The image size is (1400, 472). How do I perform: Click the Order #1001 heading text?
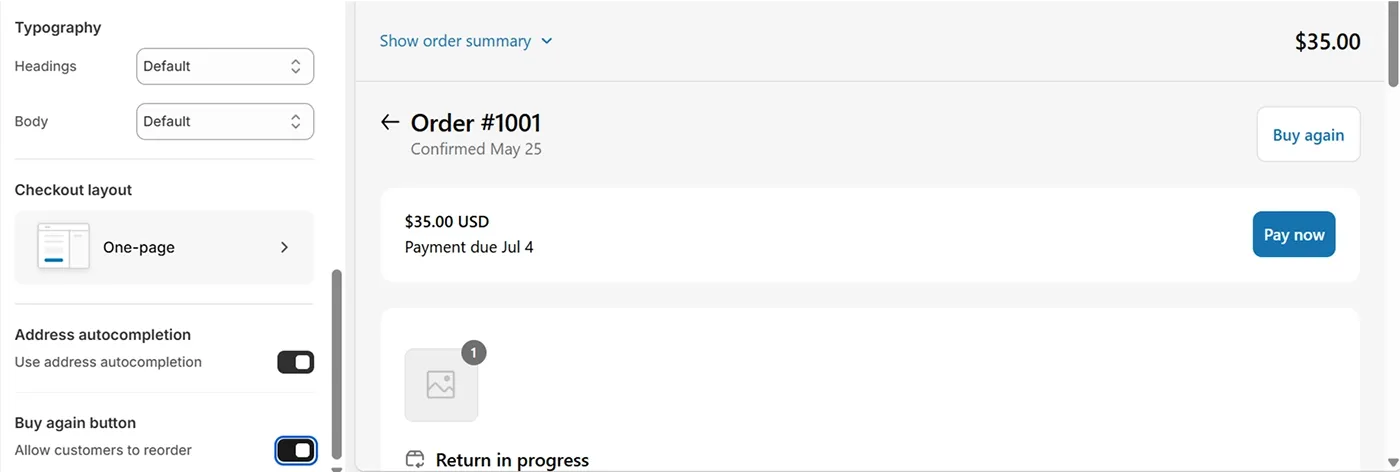(x=476, y=123)
